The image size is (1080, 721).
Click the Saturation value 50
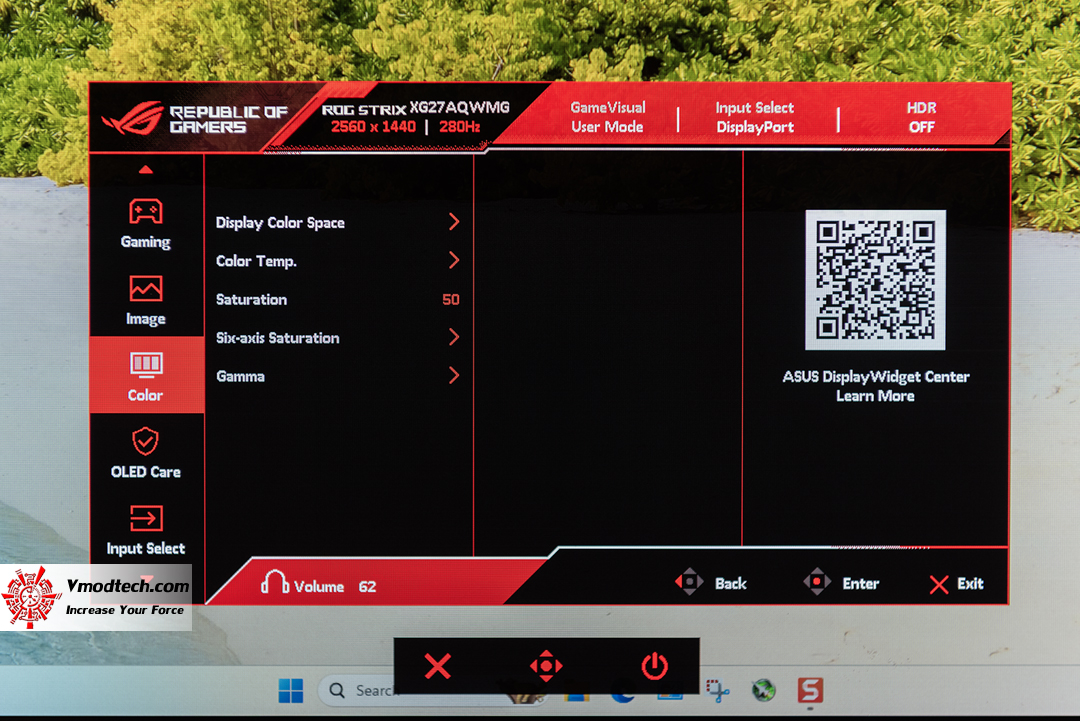point(450,300)
